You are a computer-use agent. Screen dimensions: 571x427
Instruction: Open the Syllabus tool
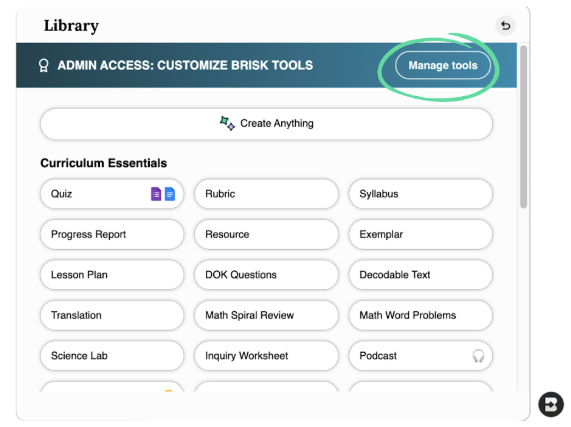click(421, 194)
